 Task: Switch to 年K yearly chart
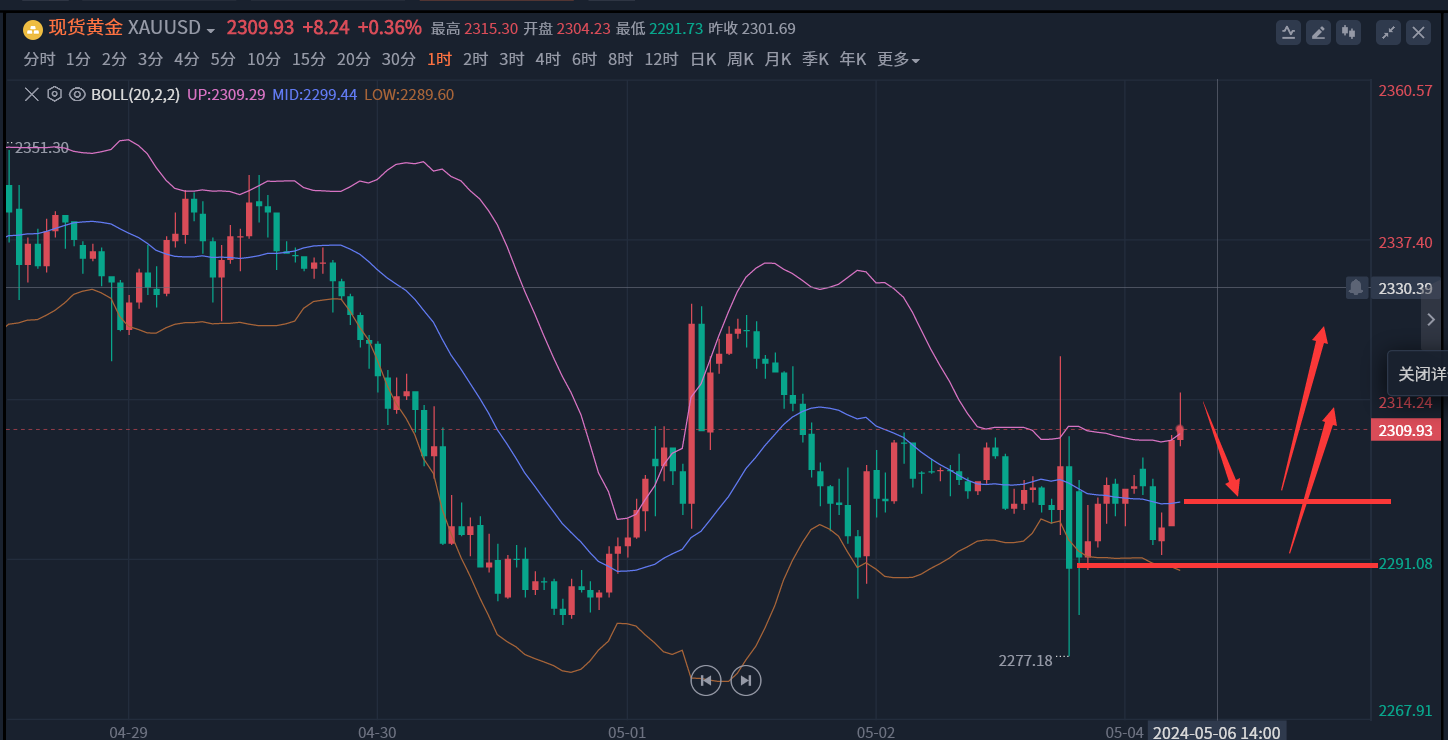(853, 60)
